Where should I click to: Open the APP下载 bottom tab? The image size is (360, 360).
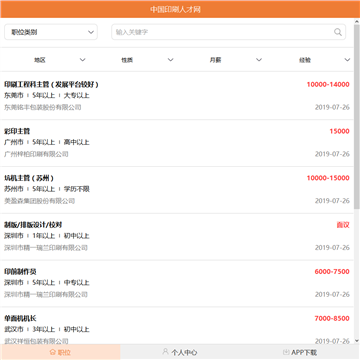pos(300,352)
